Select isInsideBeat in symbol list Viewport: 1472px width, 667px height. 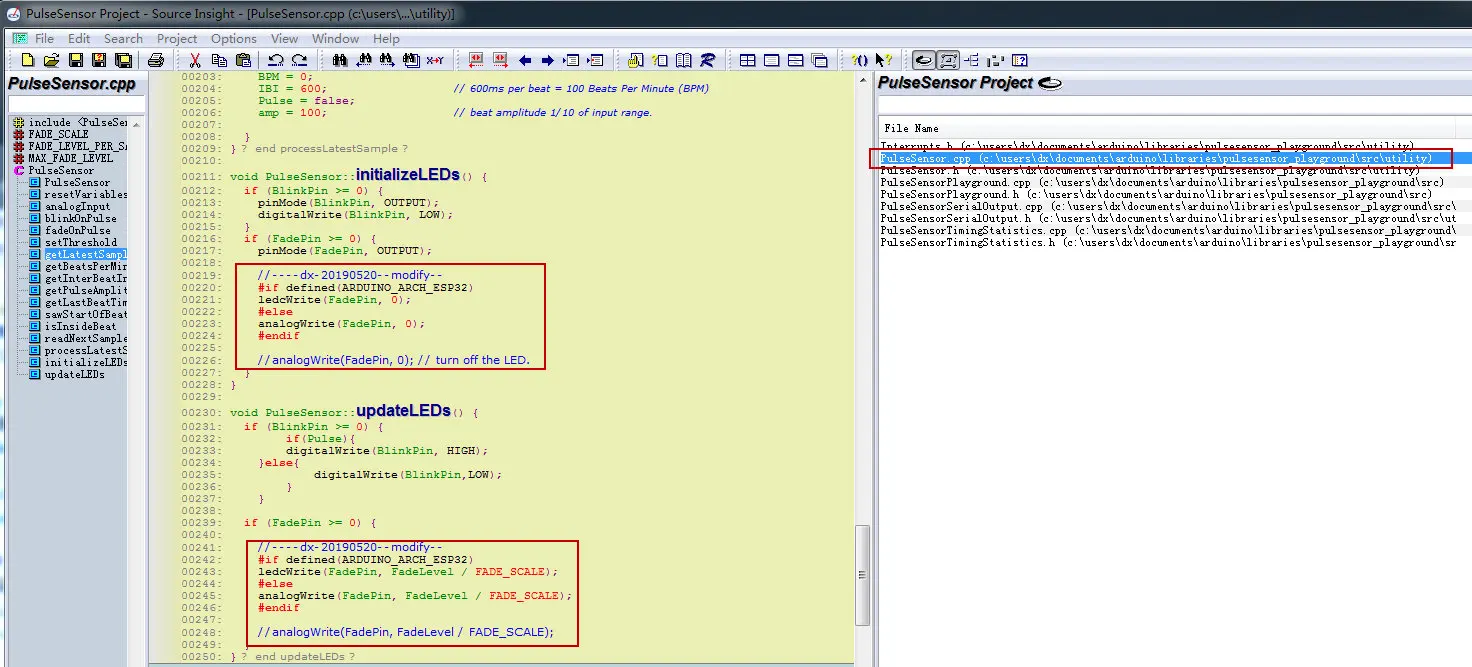click(80, 326)
